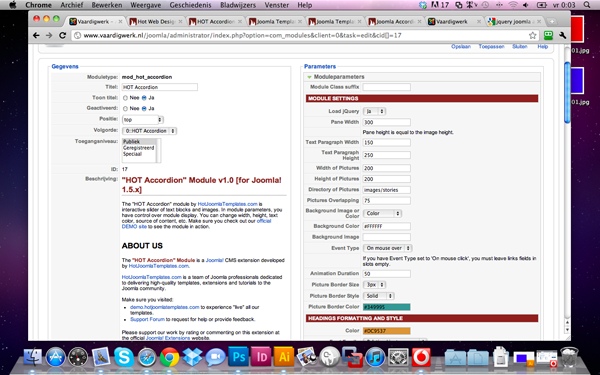Select Ja for Geactiveerd
This screenshot has width=600, height=375.
click(144, 109)
